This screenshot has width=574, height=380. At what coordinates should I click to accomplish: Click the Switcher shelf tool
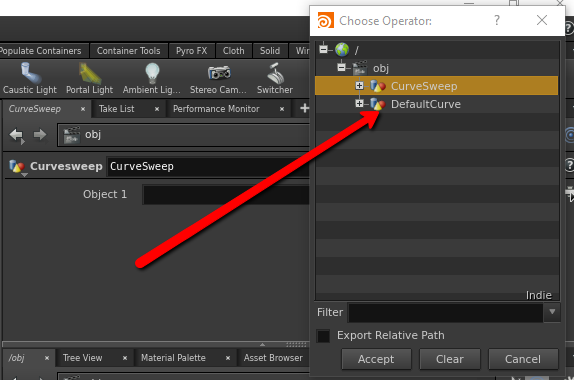click(275, 79)
